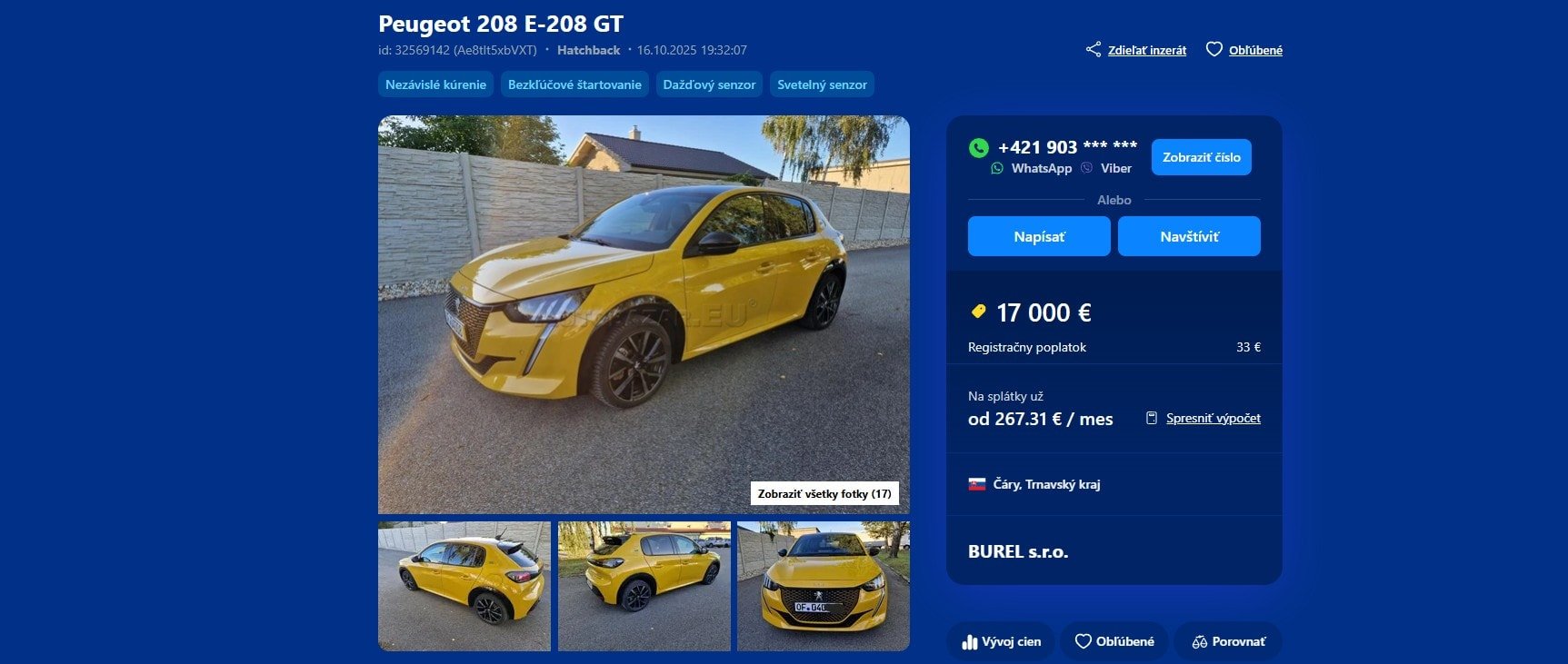Save the listing with the bottom Obľúbené button
Image resolution: width=1568 pixels, height=664 pixels.
coord(1114,641)
